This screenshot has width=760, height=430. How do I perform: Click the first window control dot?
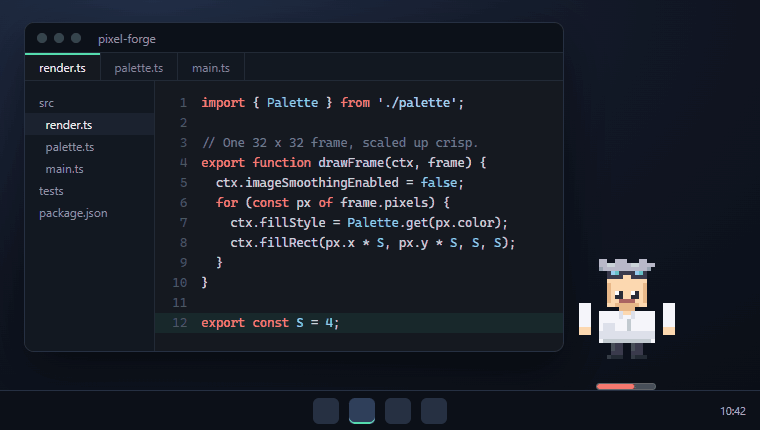point(42,38)
